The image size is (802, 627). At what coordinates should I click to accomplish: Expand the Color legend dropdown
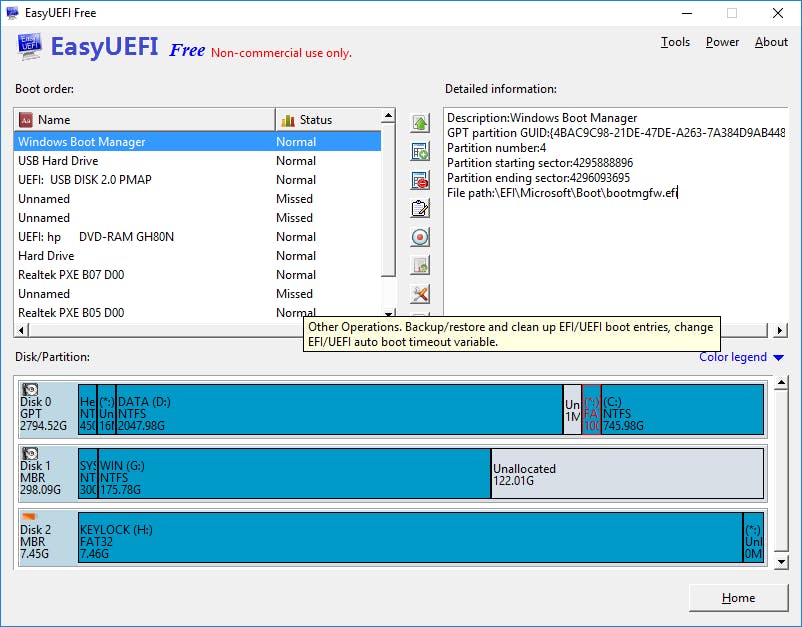click(741, 357)
